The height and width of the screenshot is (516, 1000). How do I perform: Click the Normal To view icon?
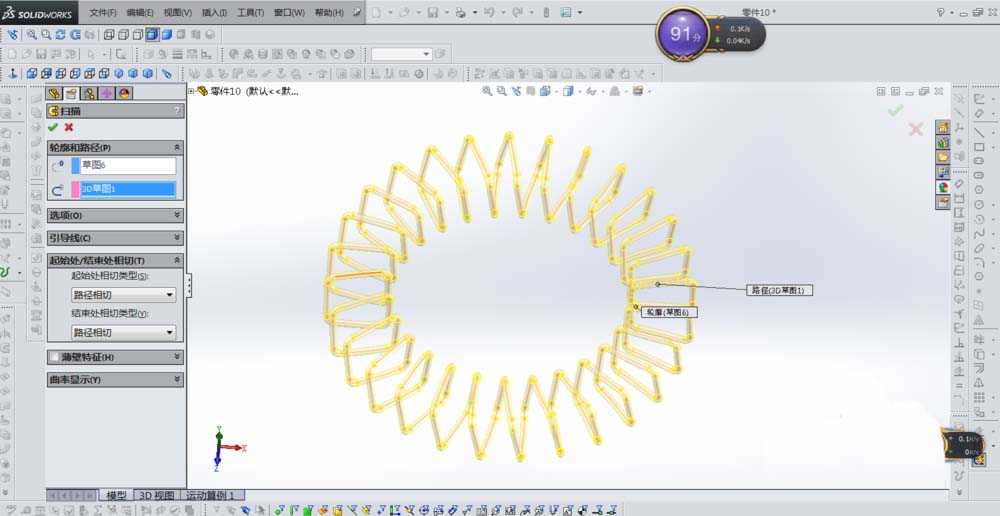(x=12, y=73)
